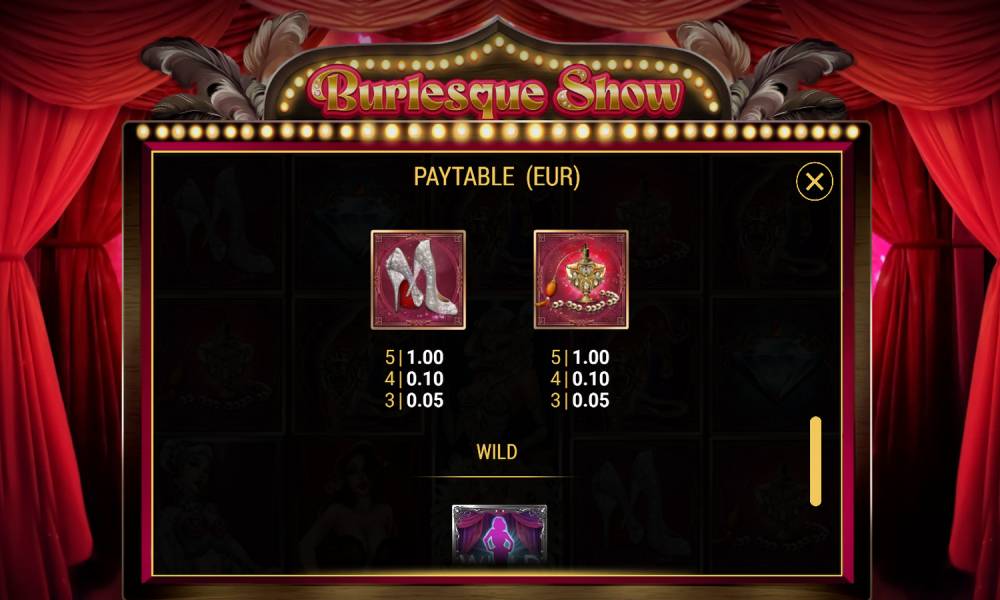Select the 3 | 0.05 payout under perfume
Image resolution: width=1000 pixels, height=600 pixels.
tap(580, 400)
